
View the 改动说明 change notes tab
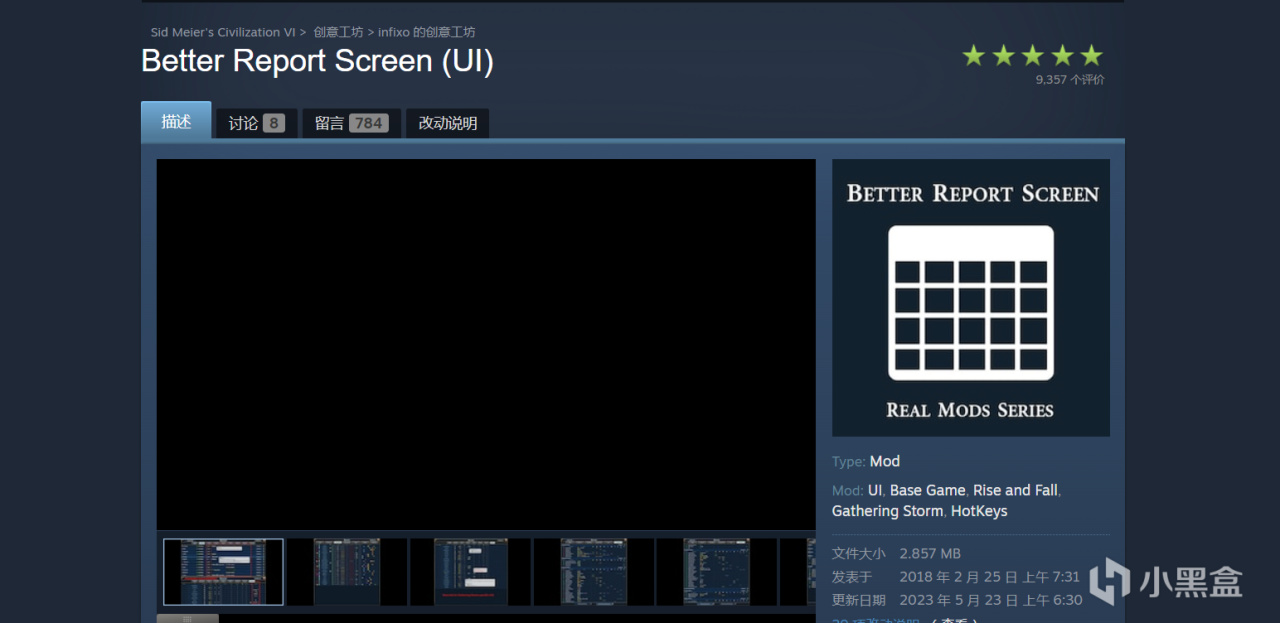(x=447, y=123)
